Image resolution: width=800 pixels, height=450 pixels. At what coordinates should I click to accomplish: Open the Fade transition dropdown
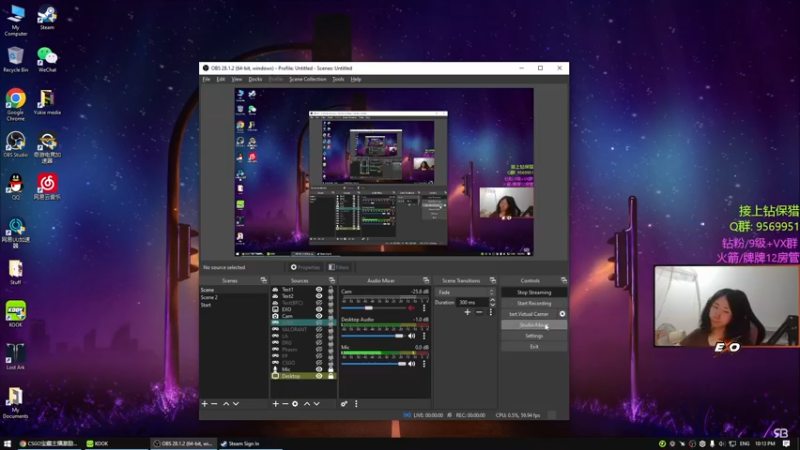[465, 292]
